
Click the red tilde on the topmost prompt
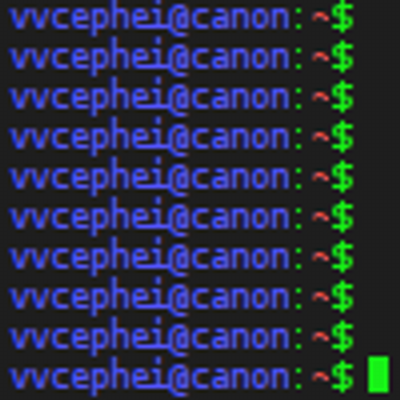pyautogui.click(x=321, y=16)
